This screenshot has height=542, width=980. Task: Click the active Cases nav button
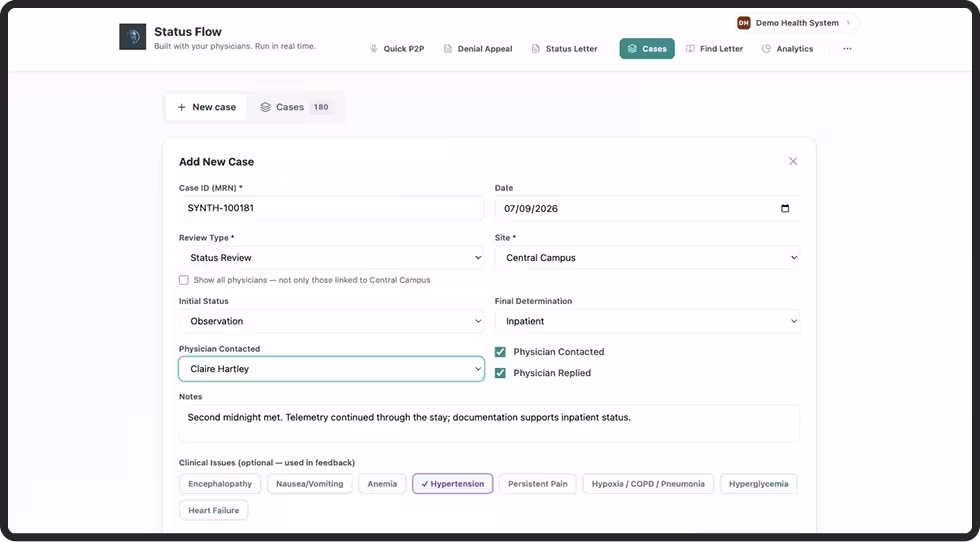[647, 49]
